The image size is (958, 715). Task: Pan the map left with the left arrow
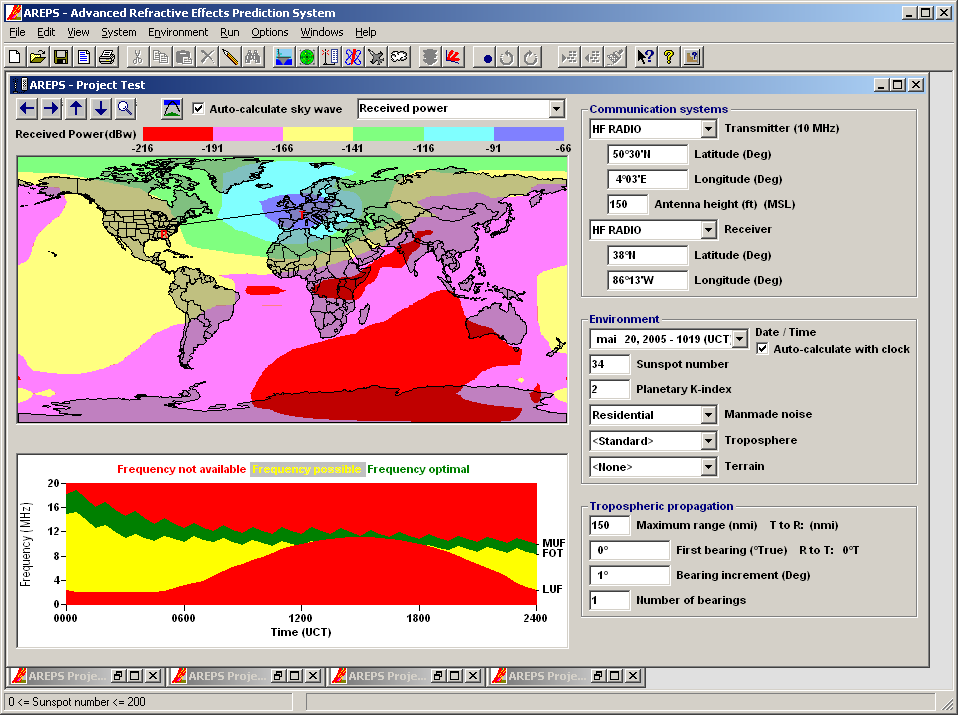(x=27, y=109)
